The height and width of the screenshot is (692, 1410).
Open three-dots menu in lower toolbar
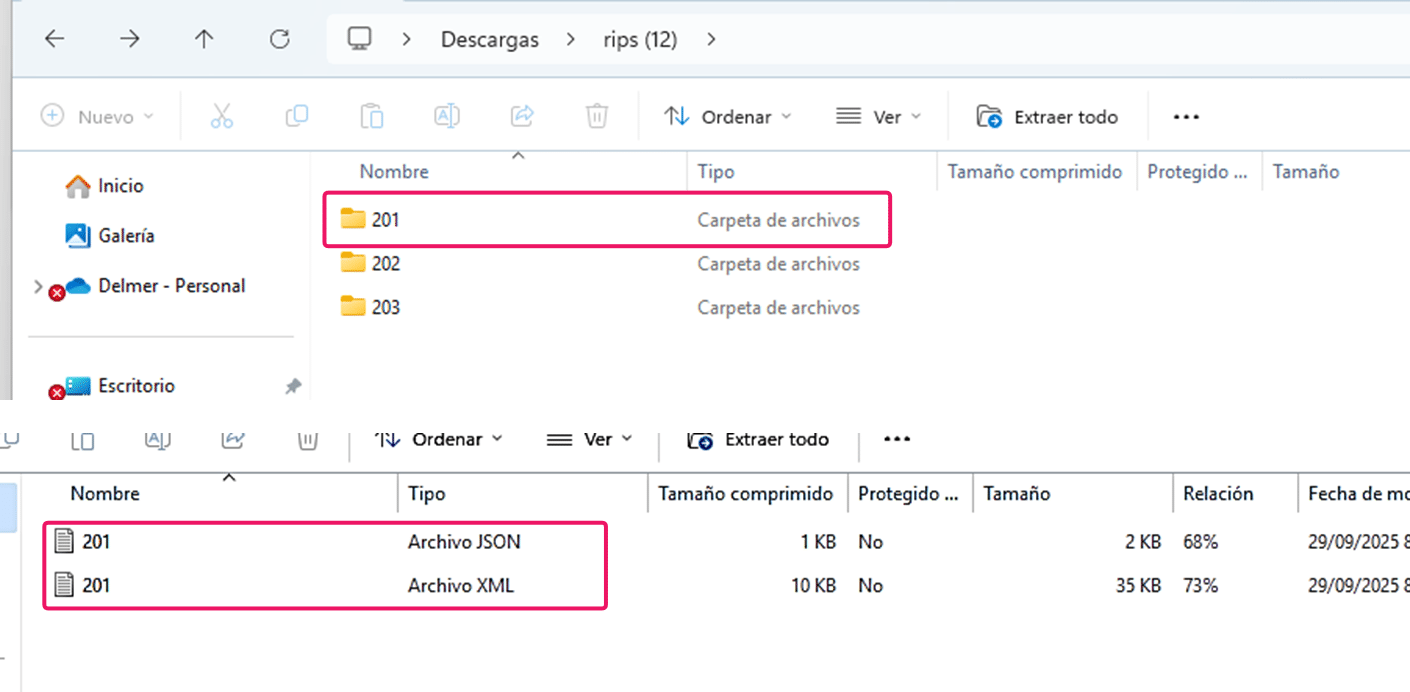click(897, 439)
